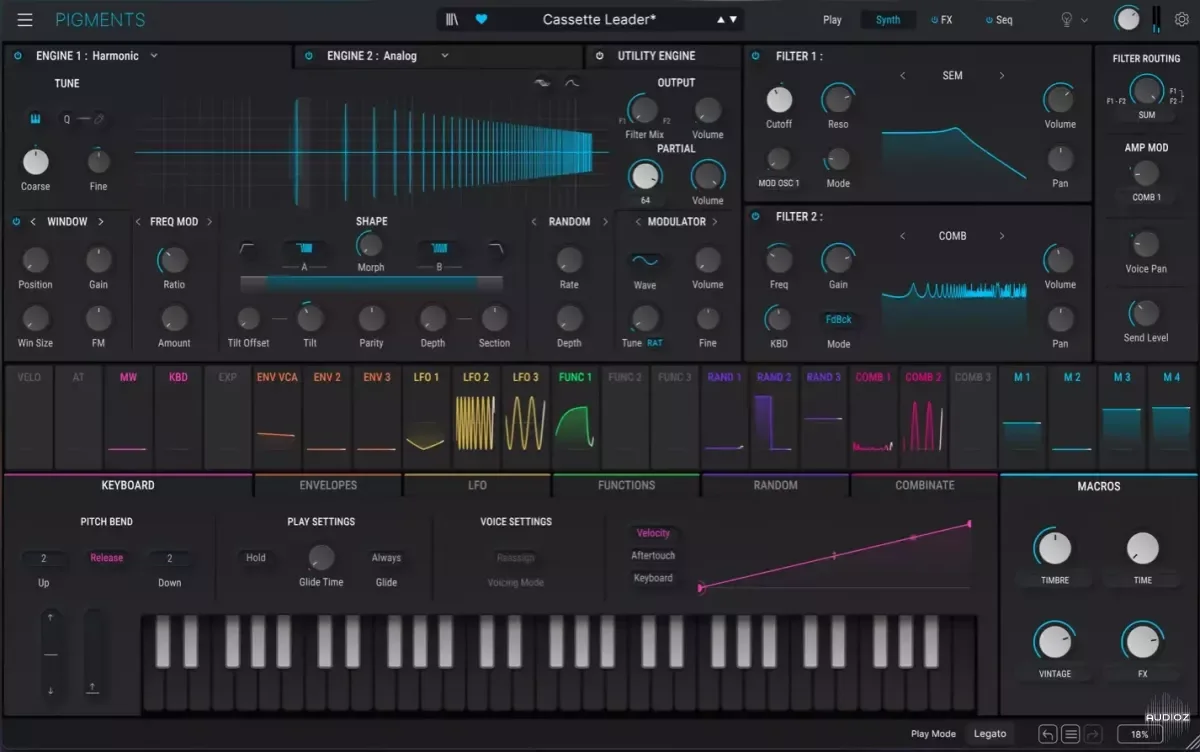Toggle Utility Engine power button
The width and height of the screenshot is (1200, 752).
tap(599, 56)
